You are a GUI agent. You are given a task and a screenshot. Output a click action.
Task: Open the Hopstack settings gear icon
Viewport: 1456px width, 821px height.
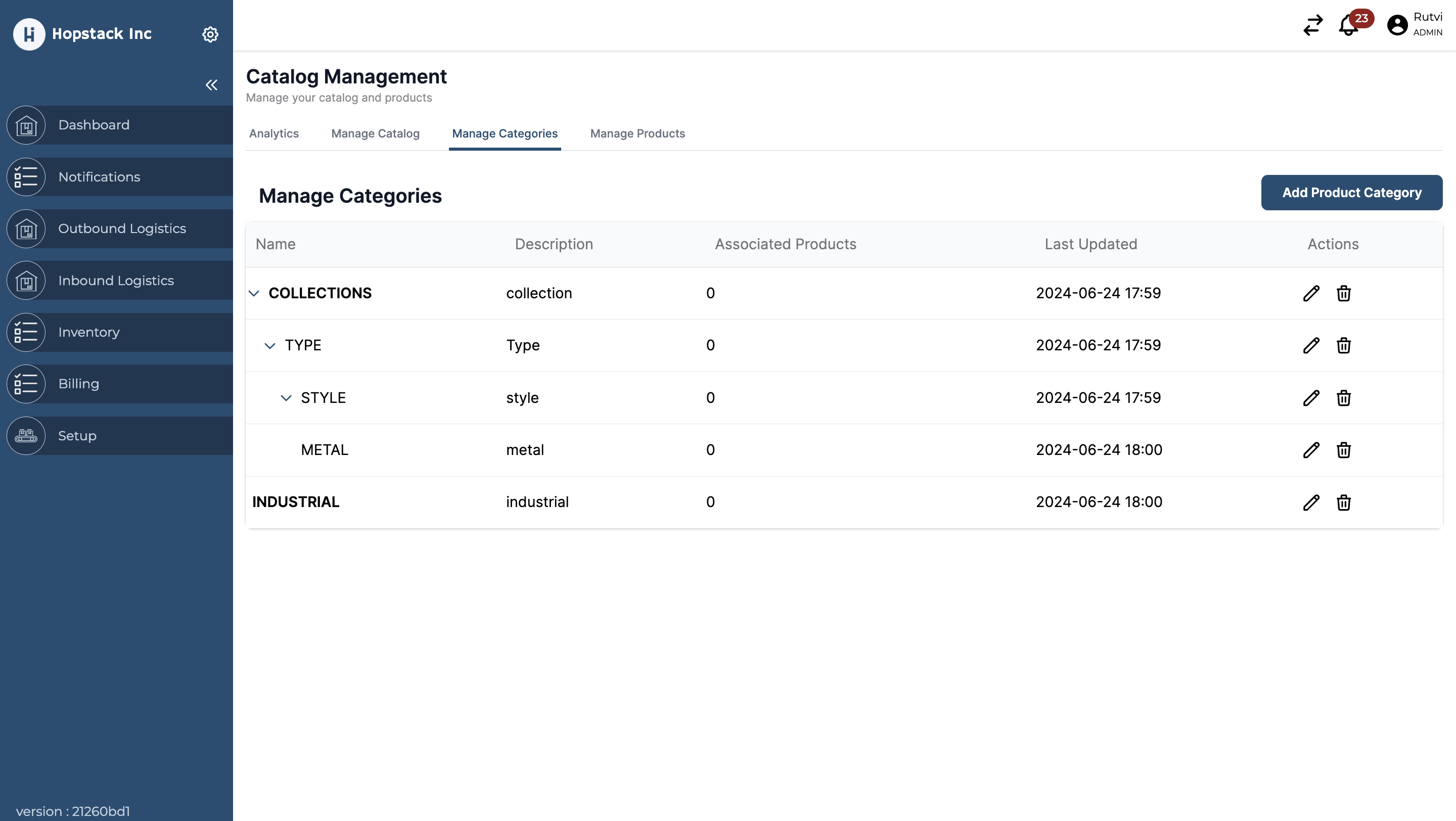(210, 34)
